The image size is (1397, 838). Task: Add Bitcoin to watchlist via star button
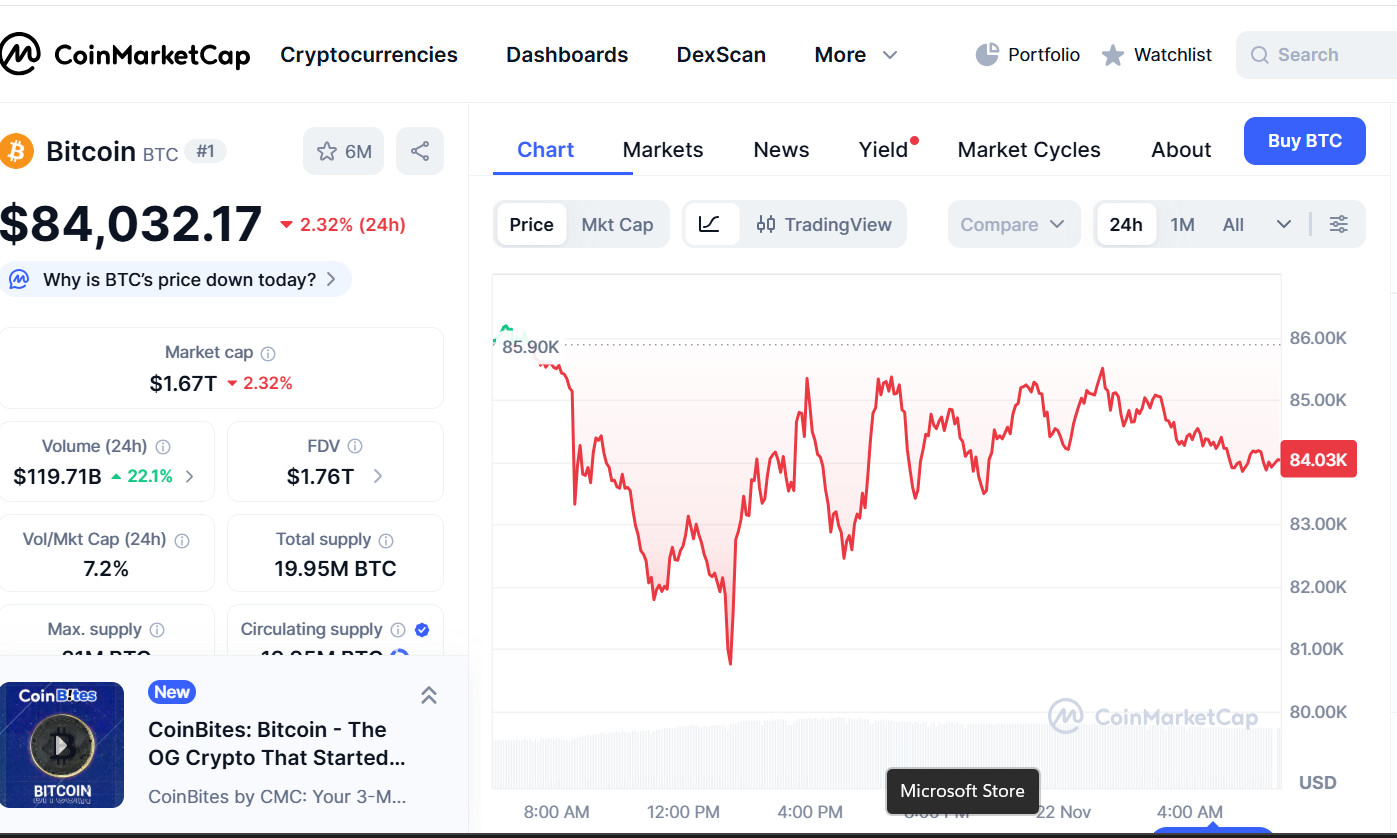[x=343, y=151]
